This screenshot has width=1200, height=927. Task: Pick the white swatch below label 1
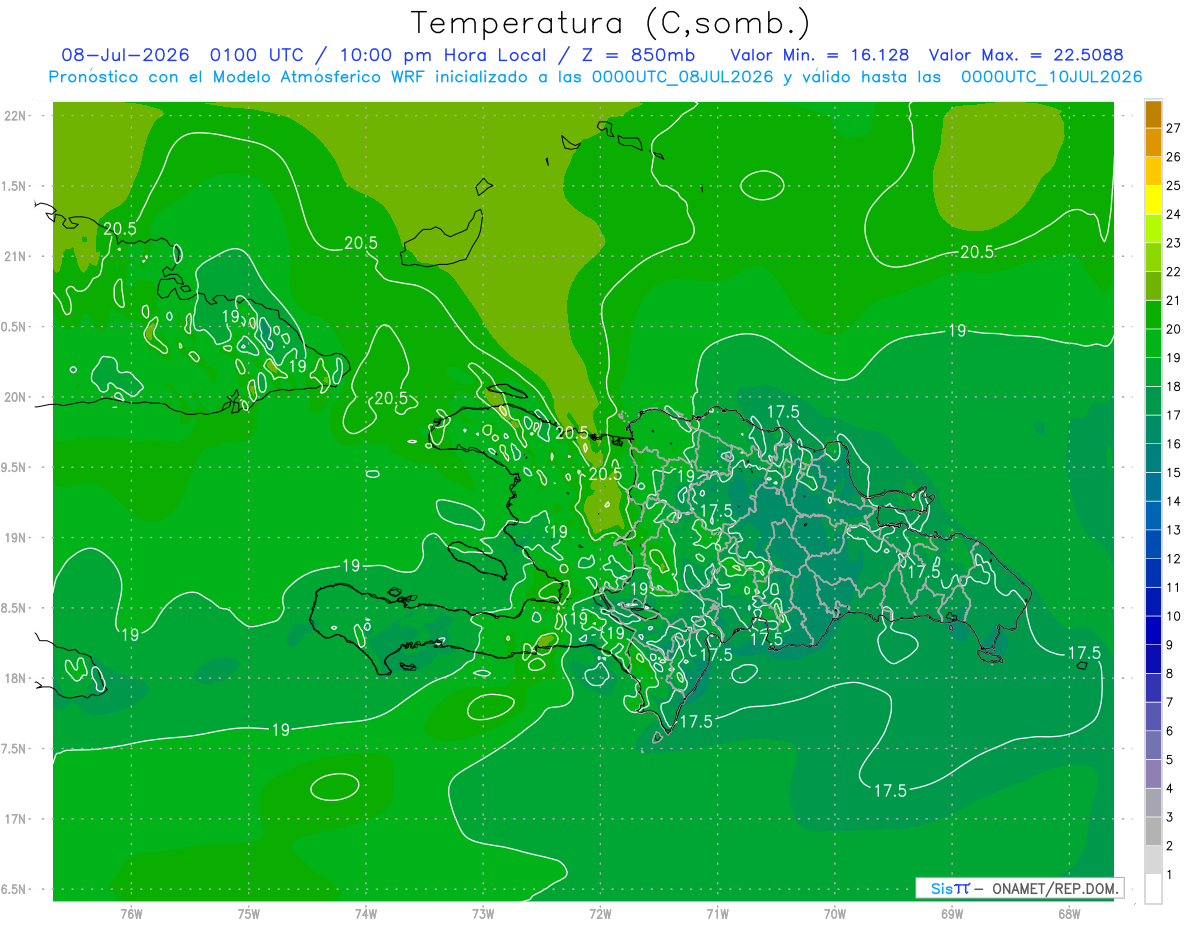point(1153,889)
